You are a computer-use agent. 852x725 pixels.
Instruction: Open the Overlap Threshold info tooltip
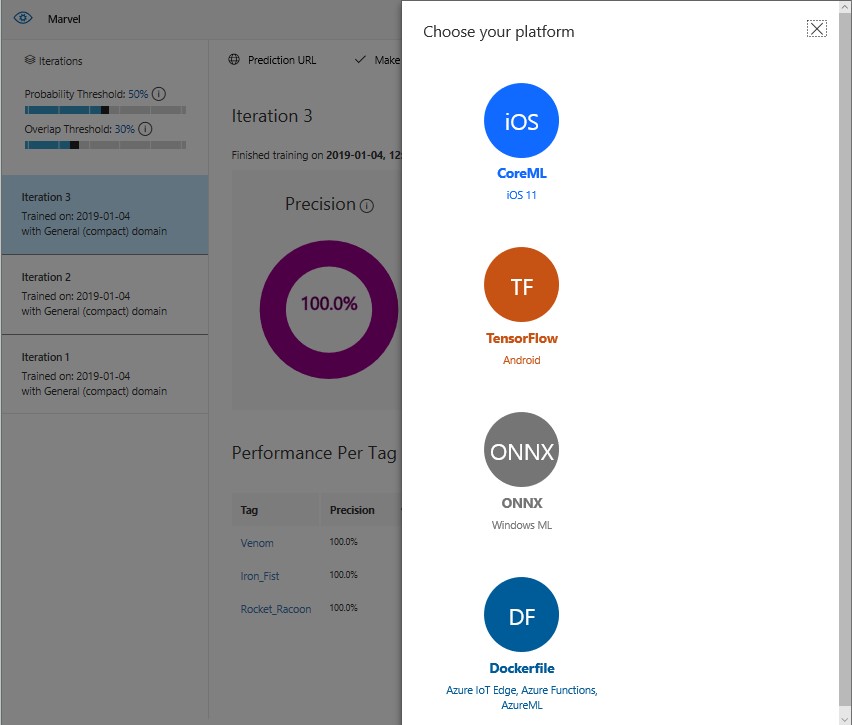143,128
